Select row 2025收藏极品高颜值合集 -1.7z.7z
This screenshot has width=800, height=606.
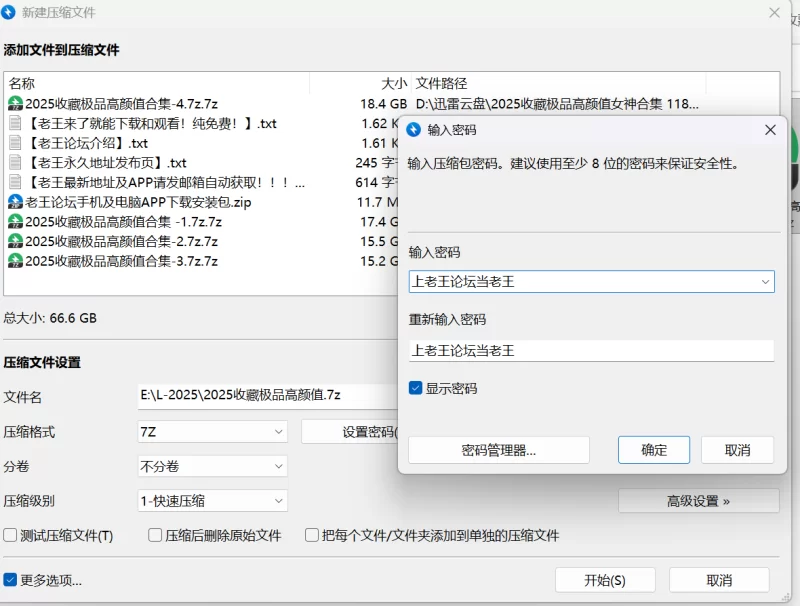click(x=202, y=221)
